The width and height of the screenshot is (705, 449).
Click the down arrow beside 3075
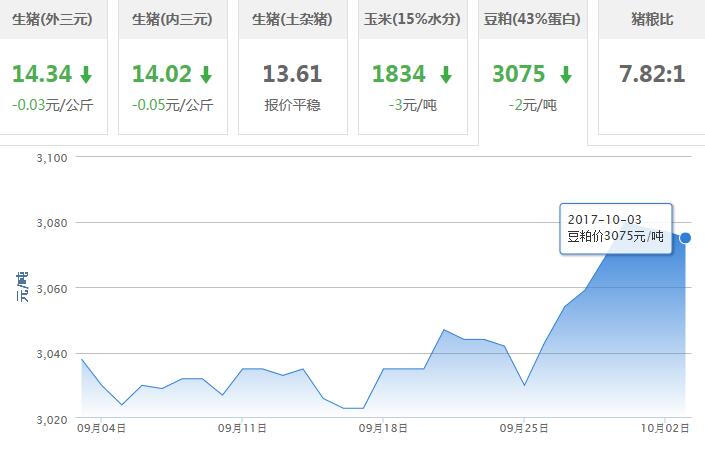click(x=566, y=75)
